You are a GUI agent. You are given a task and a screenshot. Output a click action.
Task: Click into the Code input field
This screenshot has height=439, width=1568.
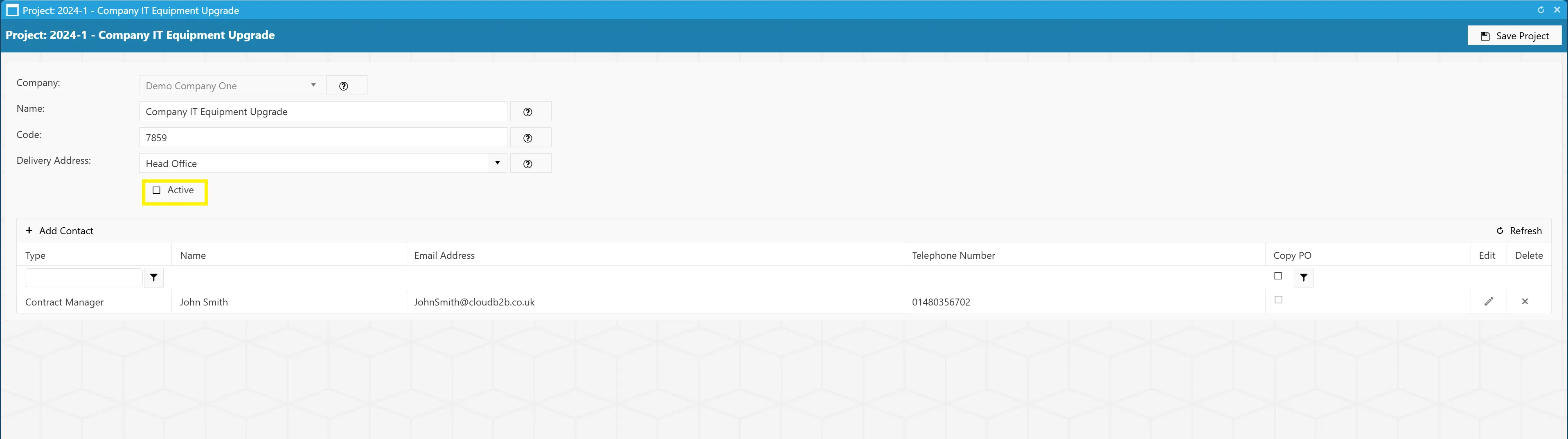click(322, 138)
